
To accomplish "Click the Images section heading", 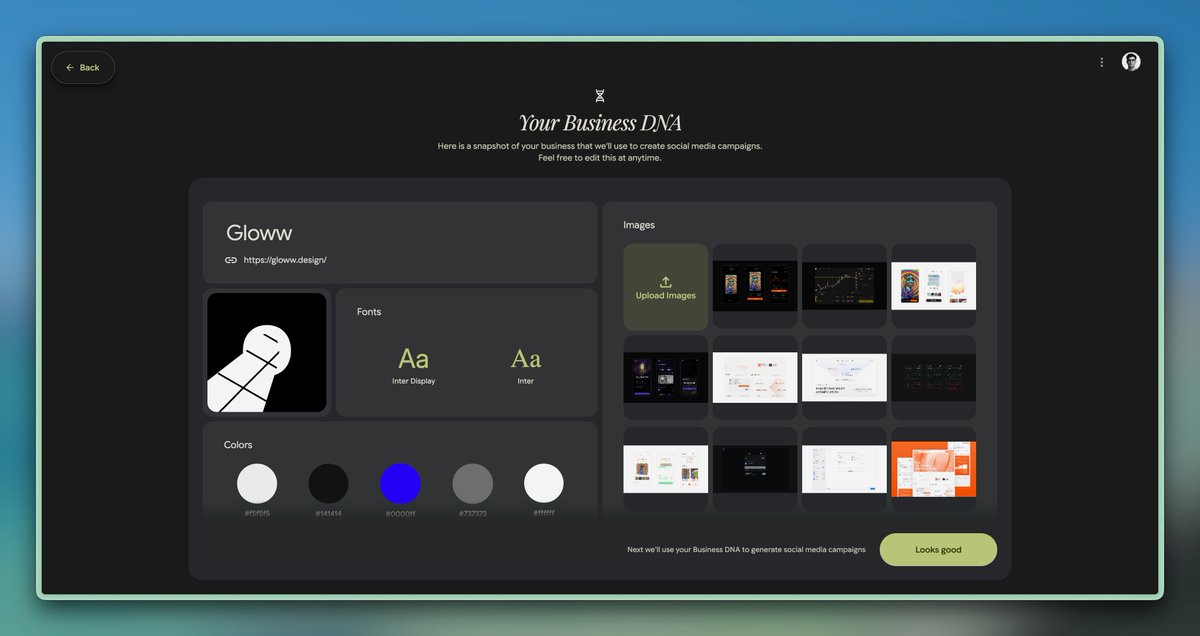I will 639,225.
